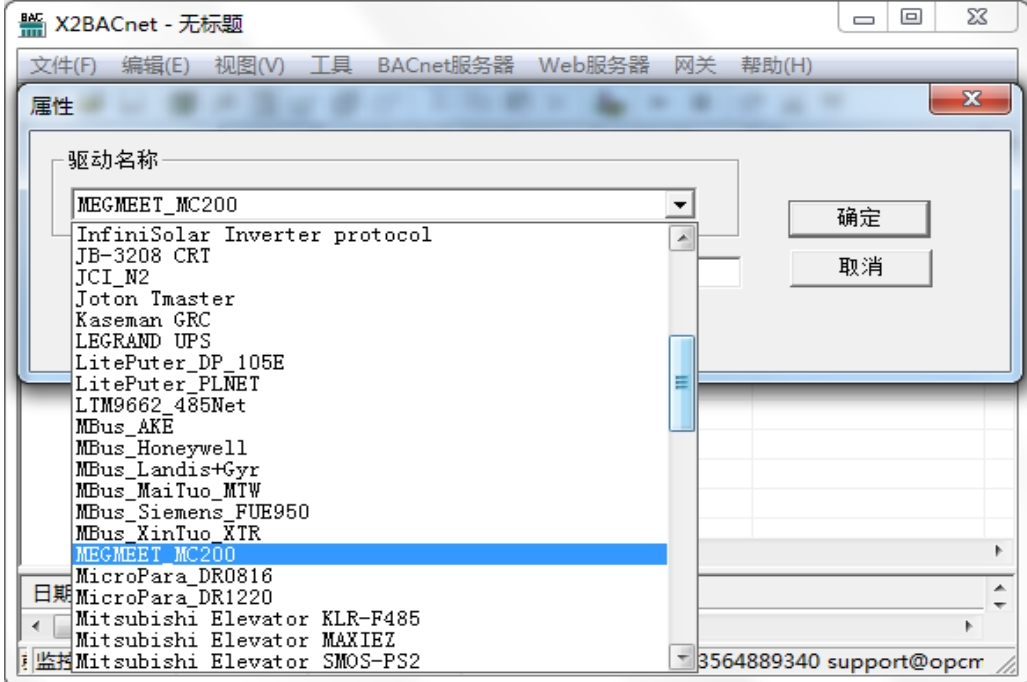Viewport: 1027px width, 682px height.
Task: Select MicroPara_DR1220 driver
Action: [x=370, y=597]
